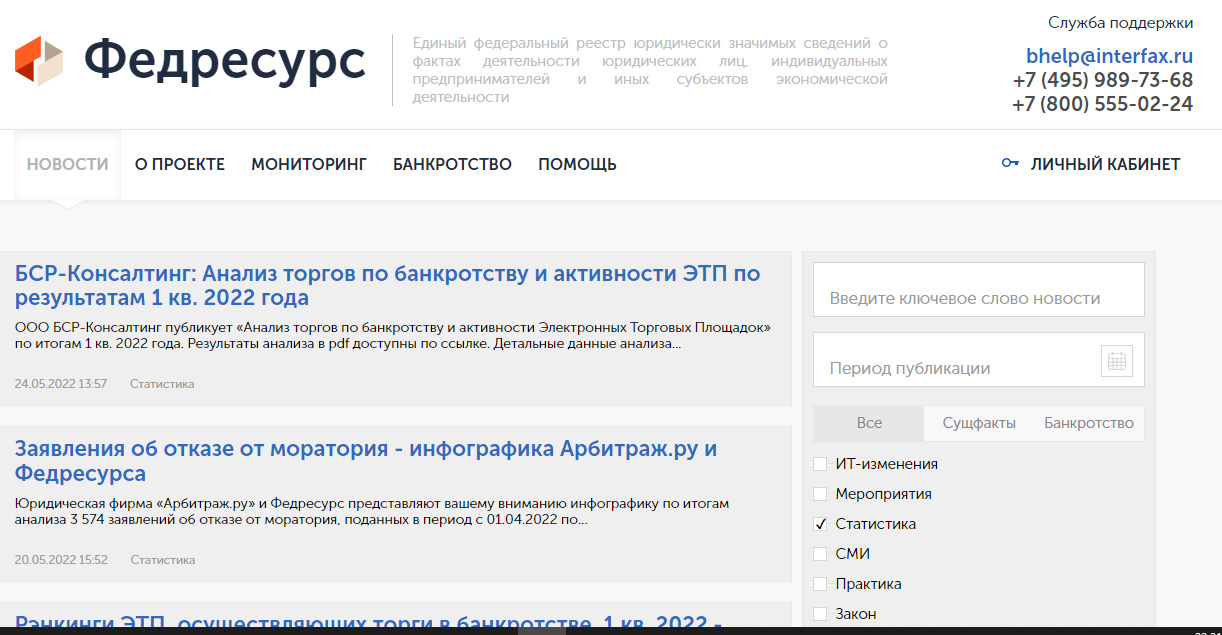Screen dimensions: 1222x635
Task: Select the Практика checkbox
Action: coord(820,584)
